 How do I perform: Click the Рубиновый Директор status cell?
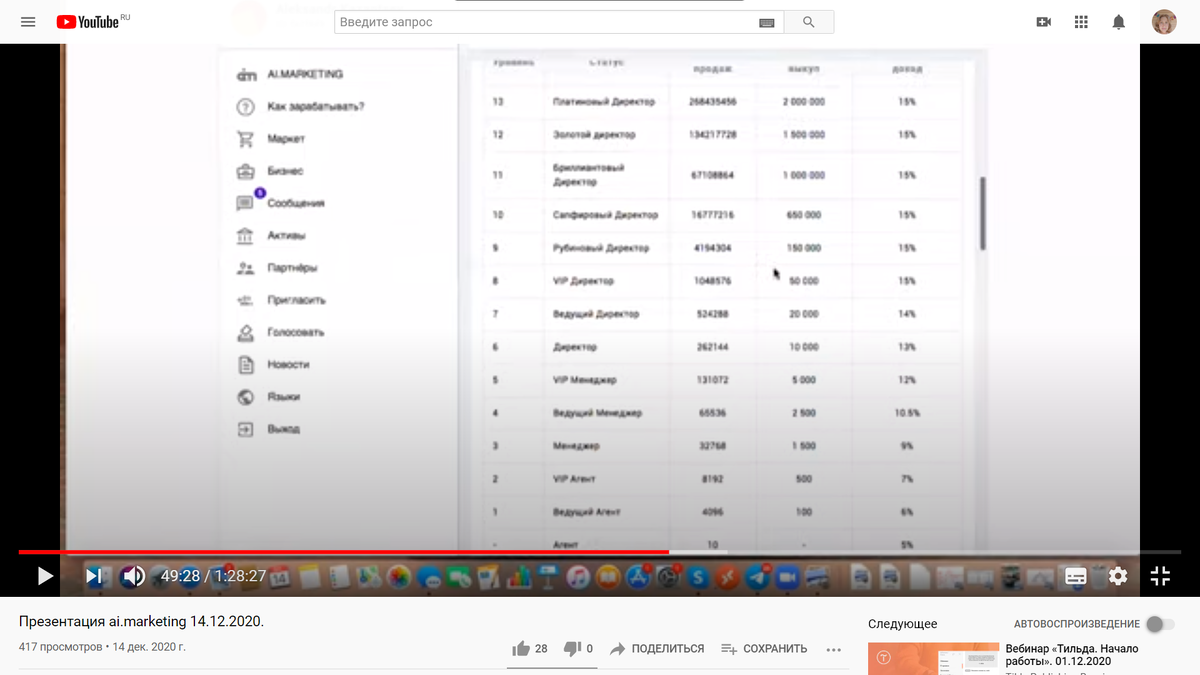pos(601,248)
